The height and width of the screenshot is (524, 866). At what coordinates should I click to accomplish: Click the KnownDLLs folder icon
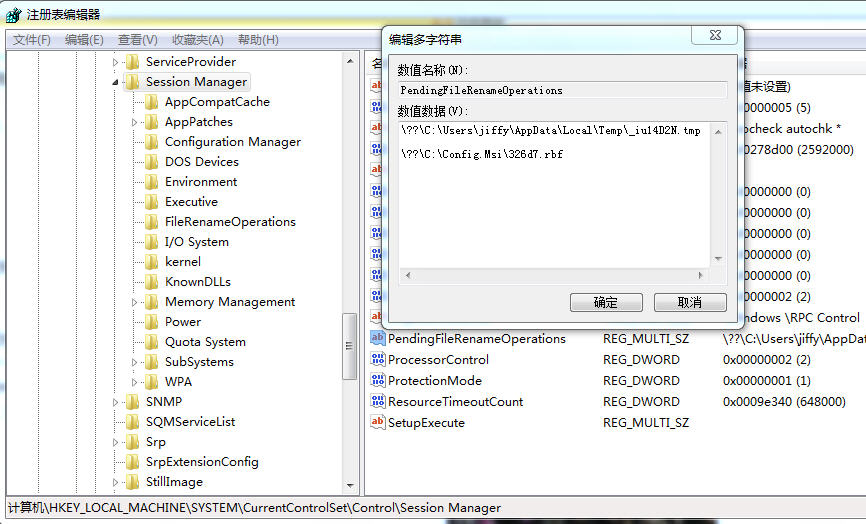[152, 282]
